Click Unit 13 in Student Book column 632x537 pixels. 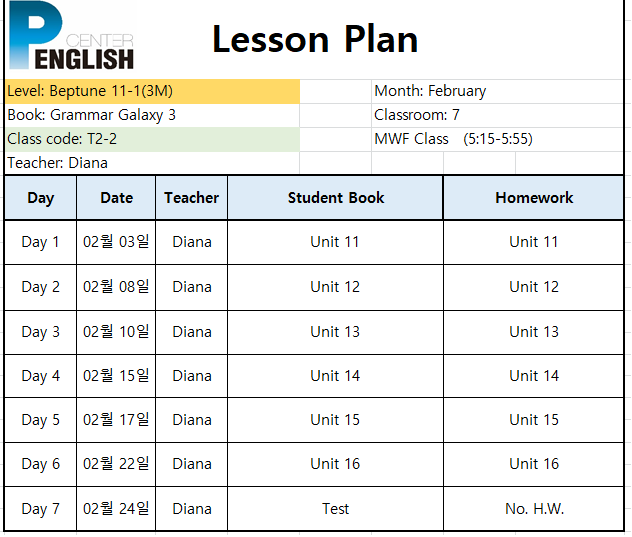click(335, 332)
